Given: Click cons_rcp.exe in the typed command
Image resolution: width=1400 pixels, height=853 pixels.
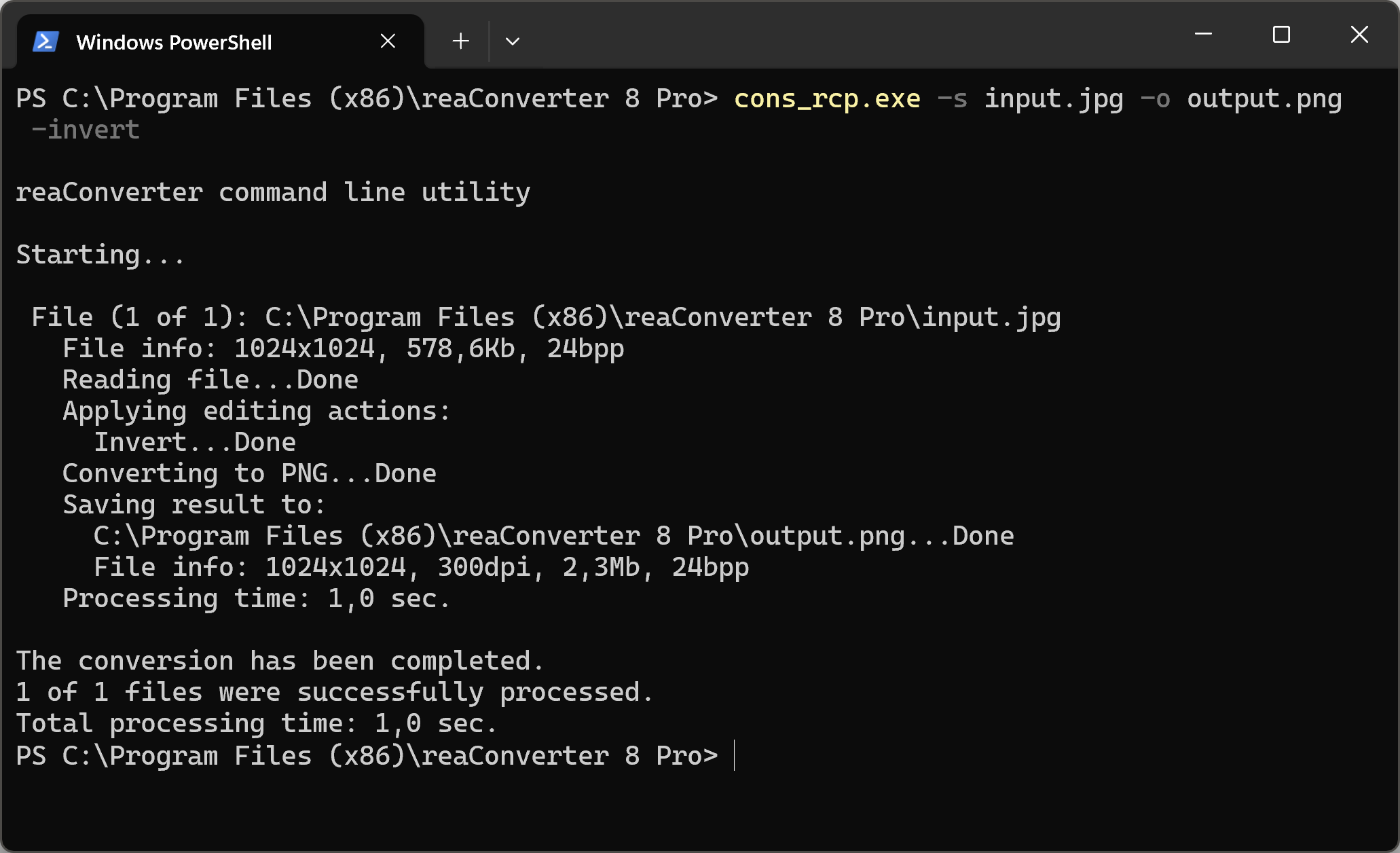Looking at the screenshot, I should 827,99.
